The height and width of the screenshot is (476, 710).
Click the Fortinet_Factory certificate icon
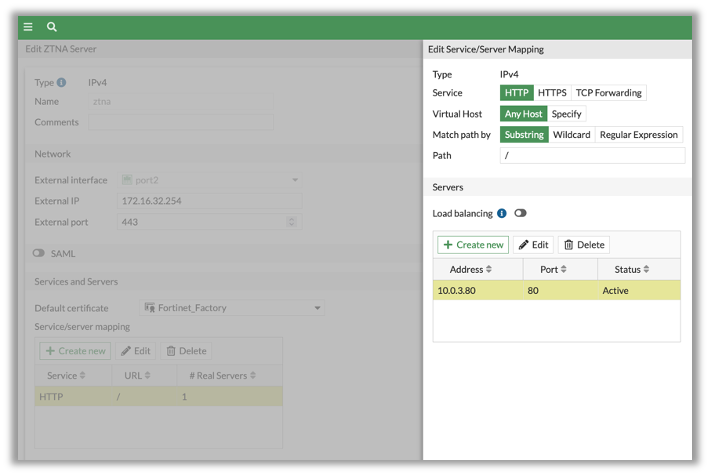[x=149, y=308]
